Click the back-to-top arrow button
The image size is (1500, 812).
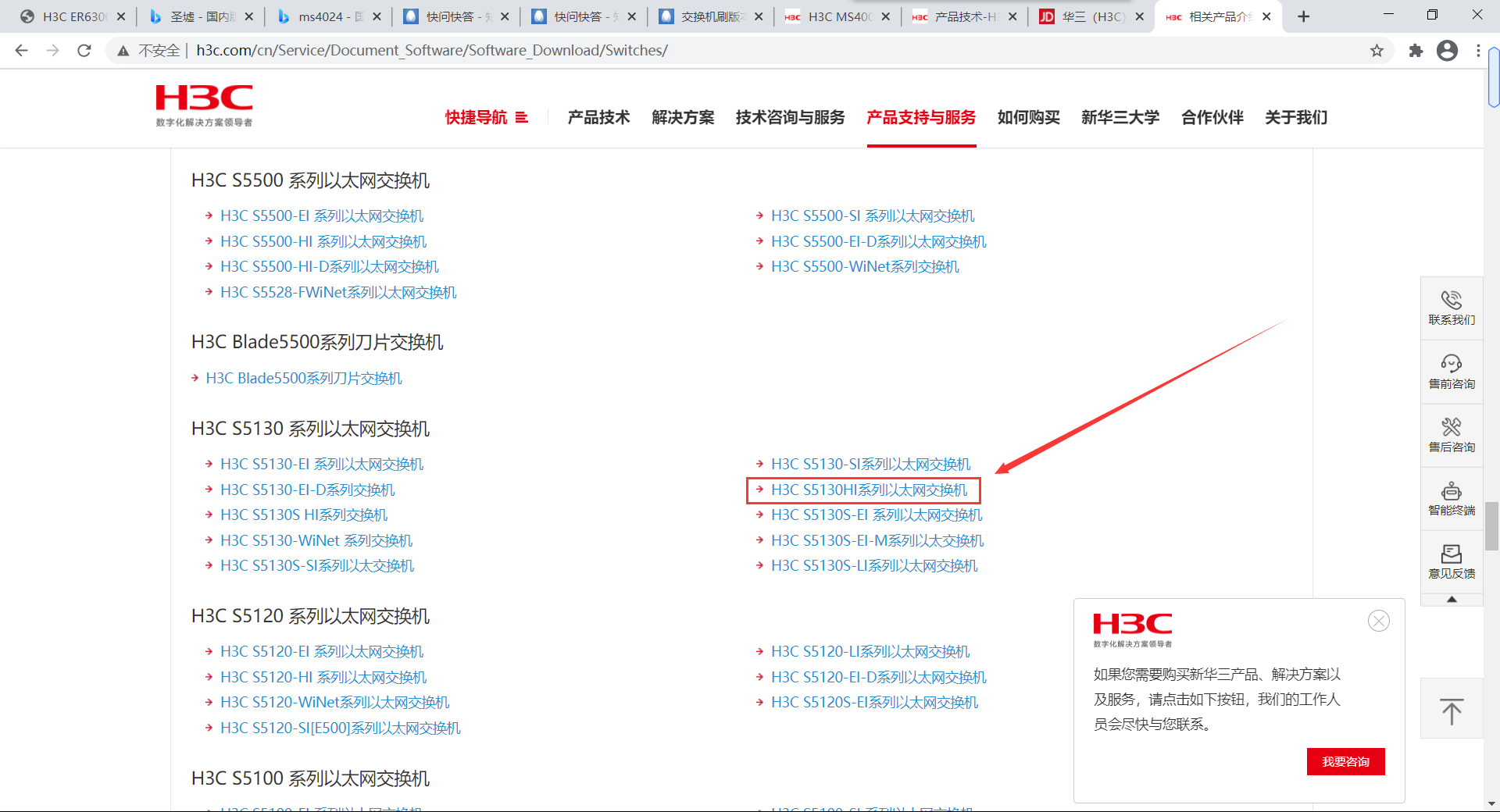(1452, 709)
